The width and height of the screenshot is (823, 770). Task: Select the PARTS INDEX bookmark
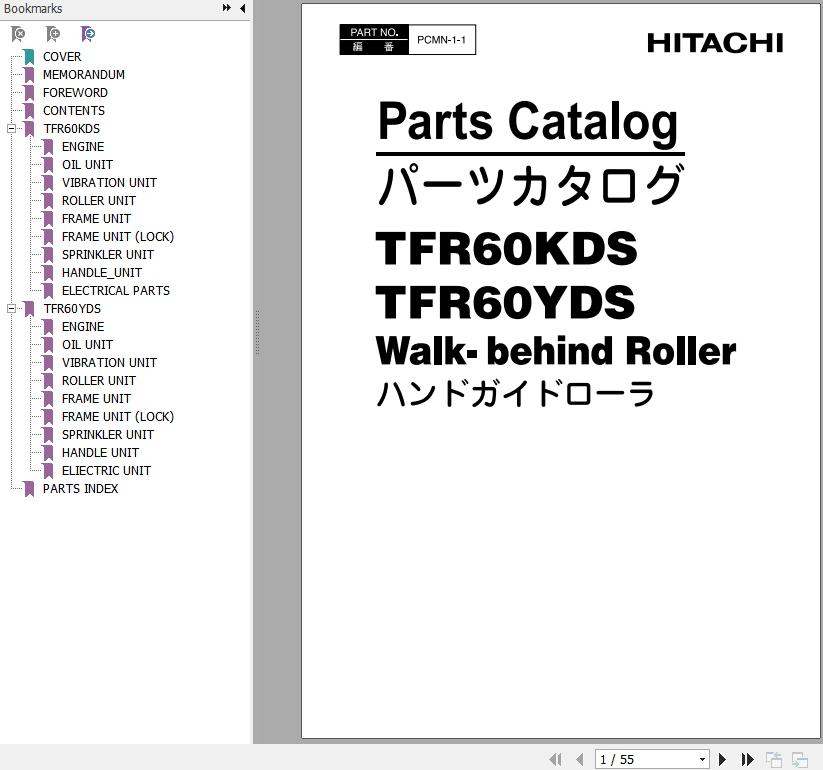[x=80, y=489]
